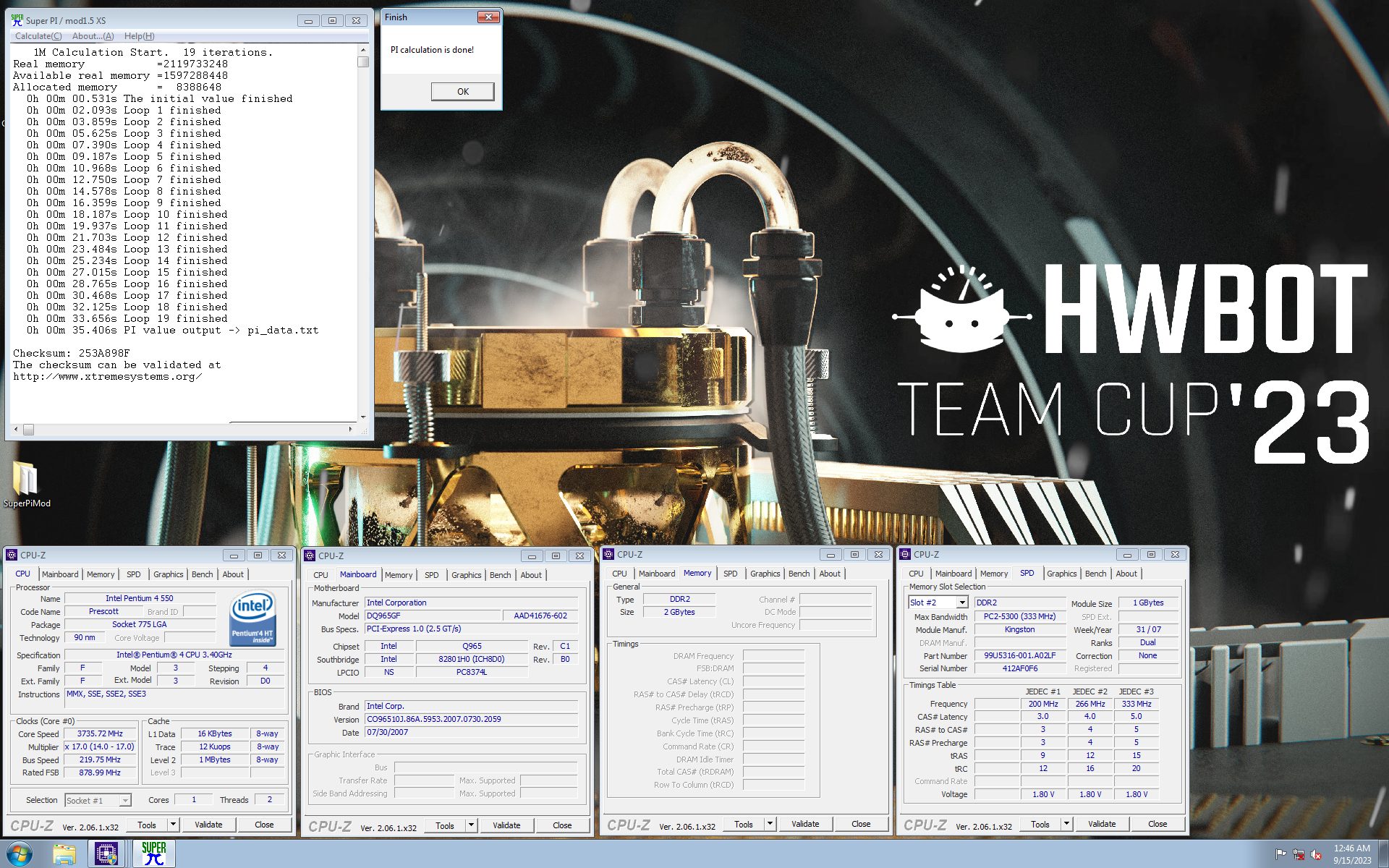Viewport: 1389px width, 868px height.
Task: Click the Super PI vertical scroll thumb
Action: [x=363, y=61]
